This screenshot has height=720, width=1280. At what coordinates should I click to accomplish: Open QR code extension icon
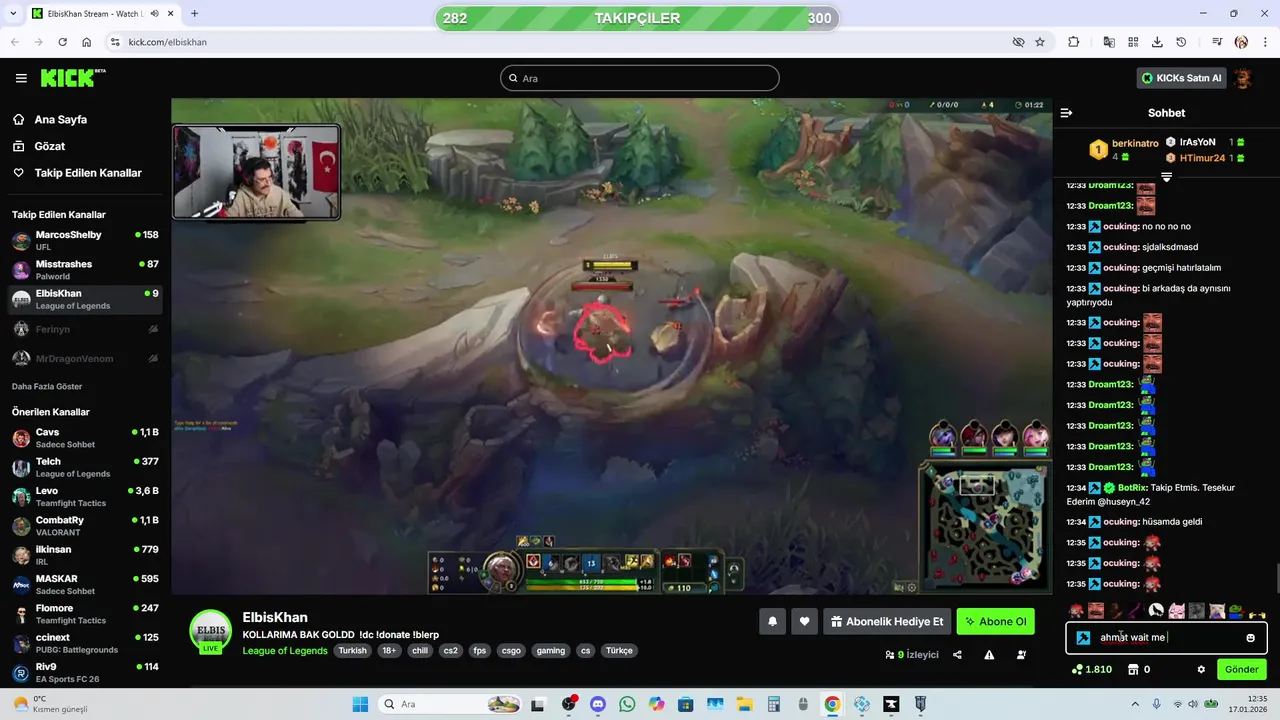1133,42
